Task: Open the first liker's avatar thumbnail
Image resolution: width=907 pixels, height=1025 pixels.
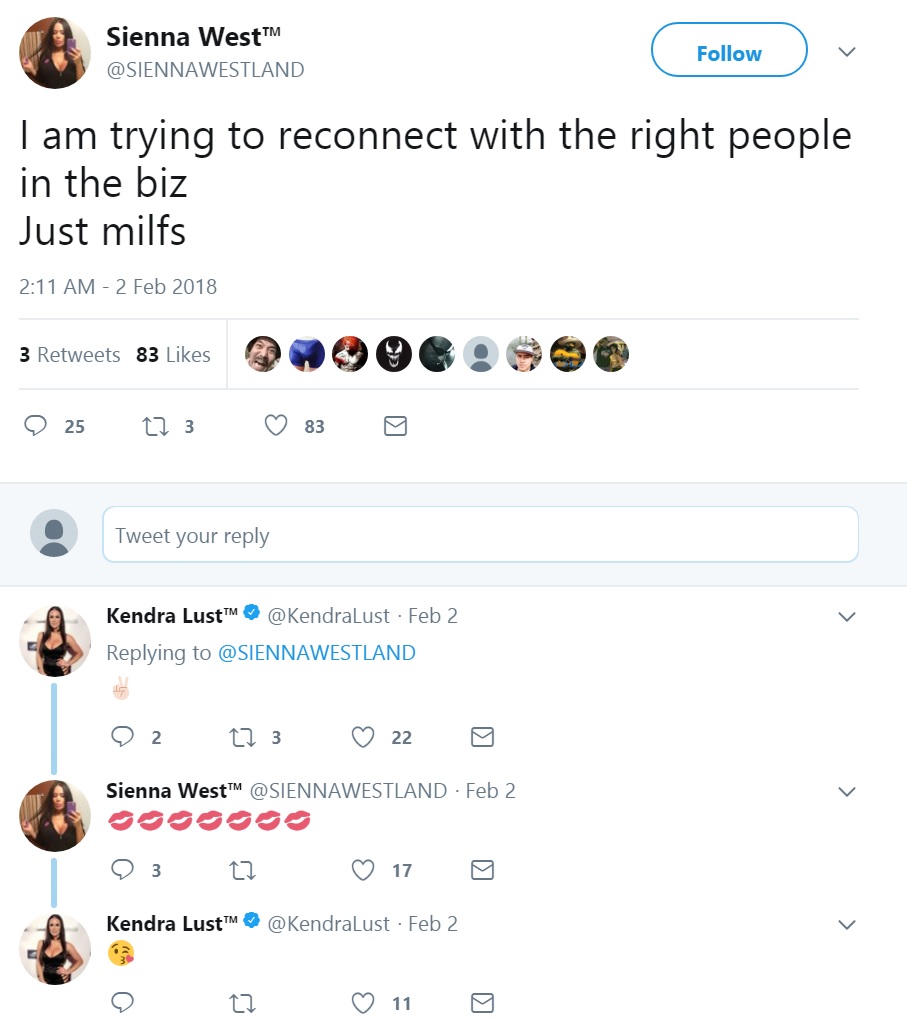Action: [x=263, y=354]
